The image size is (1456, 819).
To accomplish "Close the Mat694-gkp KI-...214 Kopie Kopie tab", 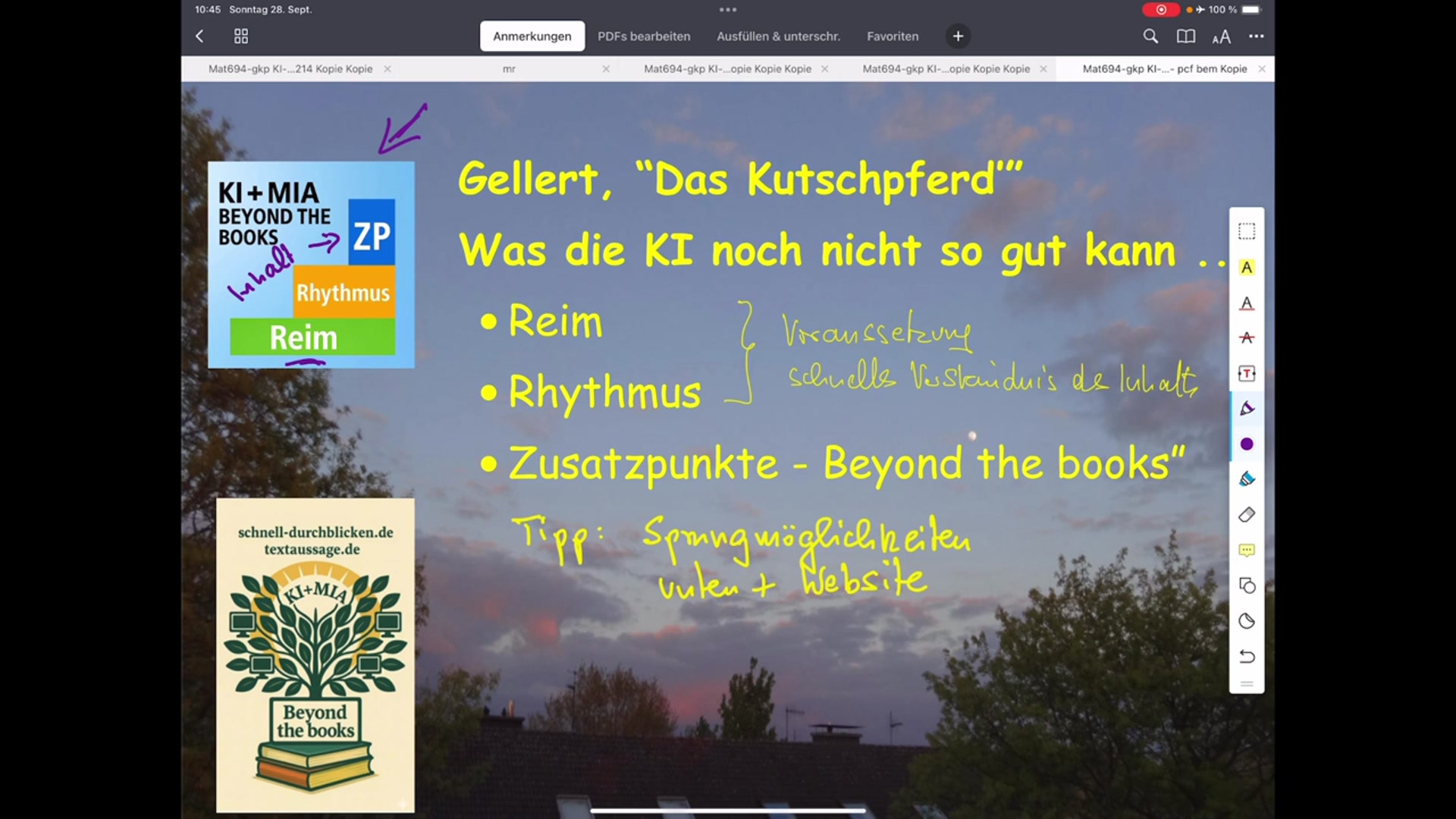I will point(388,69).
